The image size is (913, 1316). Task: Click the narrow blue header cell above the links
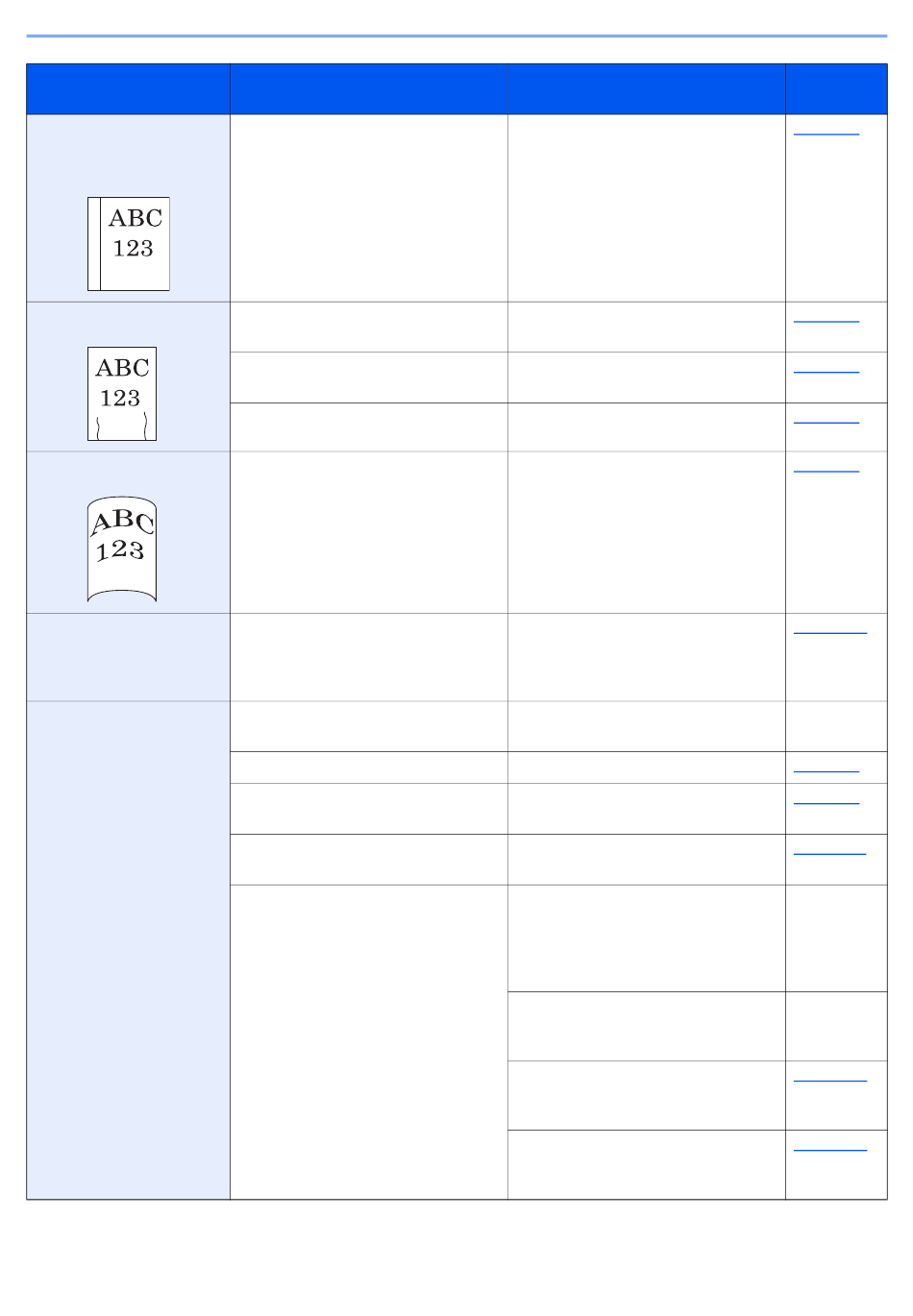point(836,89)
